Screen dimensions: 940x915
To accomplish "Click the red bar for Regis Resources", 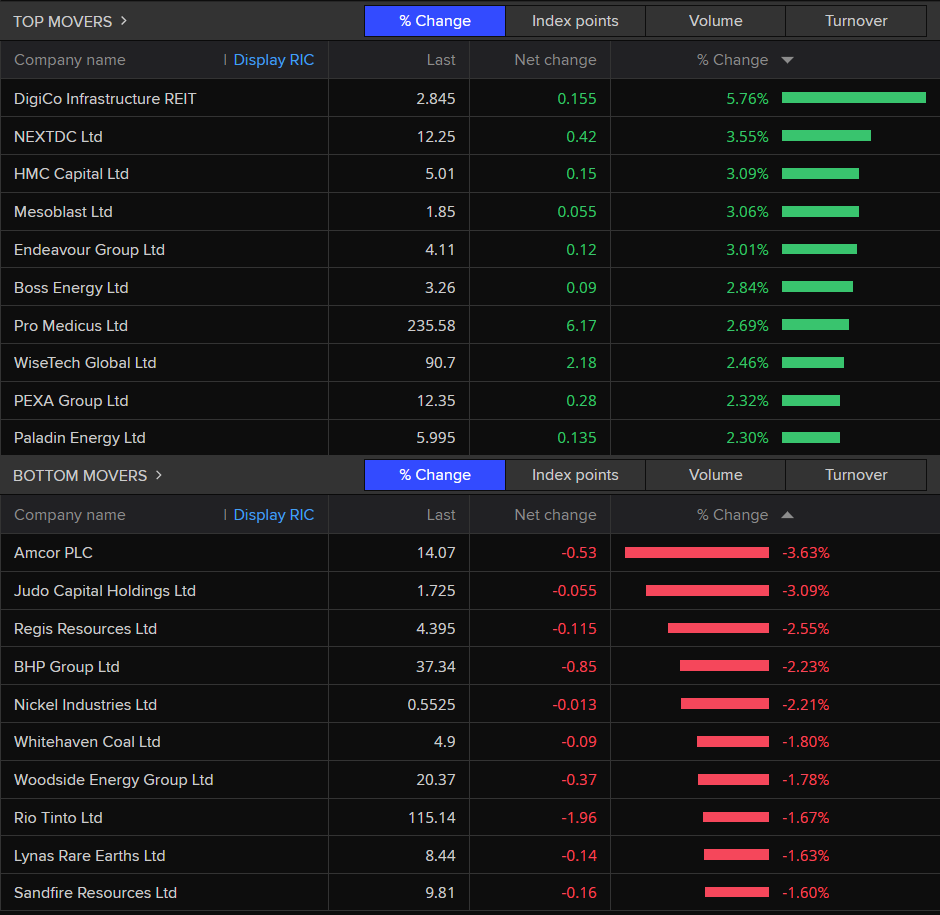I will [718, 628].
